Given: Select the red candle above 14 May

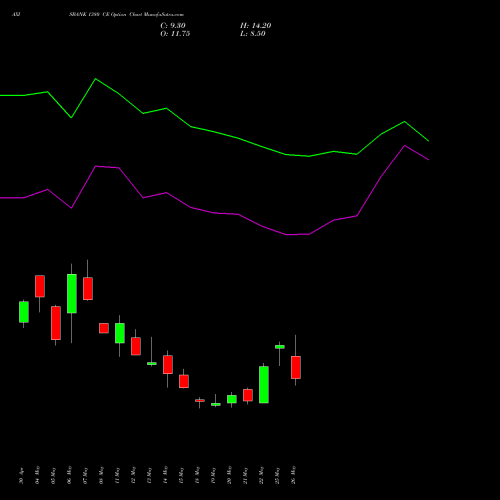Looking at the screenshot, I should [168, 365].
